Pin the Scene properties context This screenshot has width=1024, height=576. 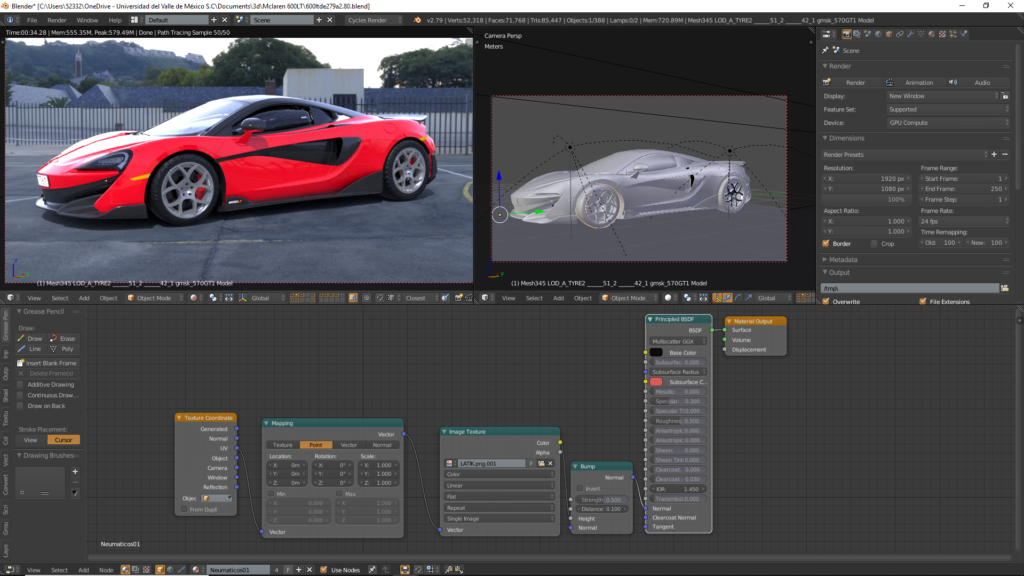826,50
